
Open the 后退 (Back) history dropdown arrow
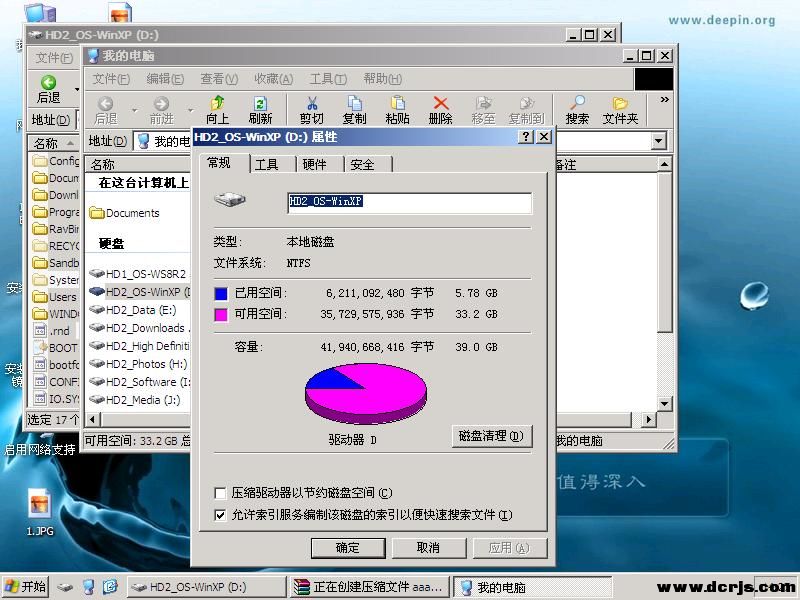click(x=76, y=90)
